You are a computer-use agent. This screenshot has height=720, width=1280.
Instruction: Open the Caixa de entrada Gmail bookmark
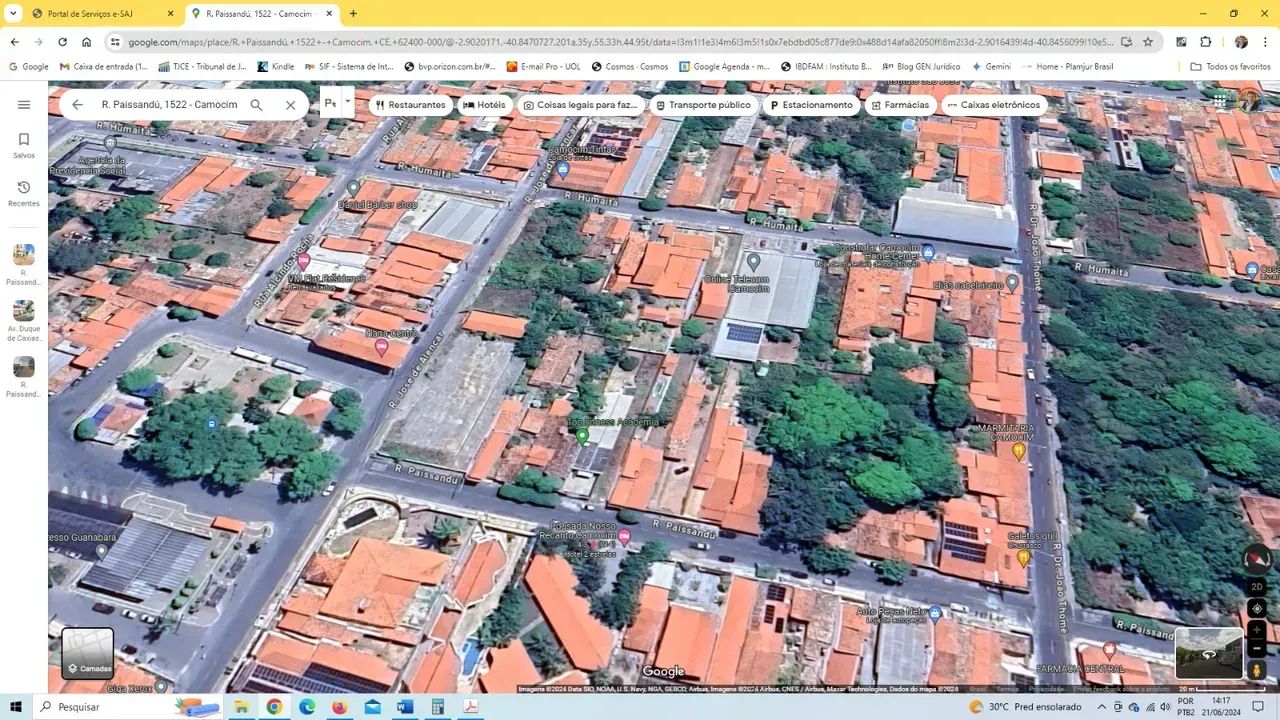(x=103, y=67)
